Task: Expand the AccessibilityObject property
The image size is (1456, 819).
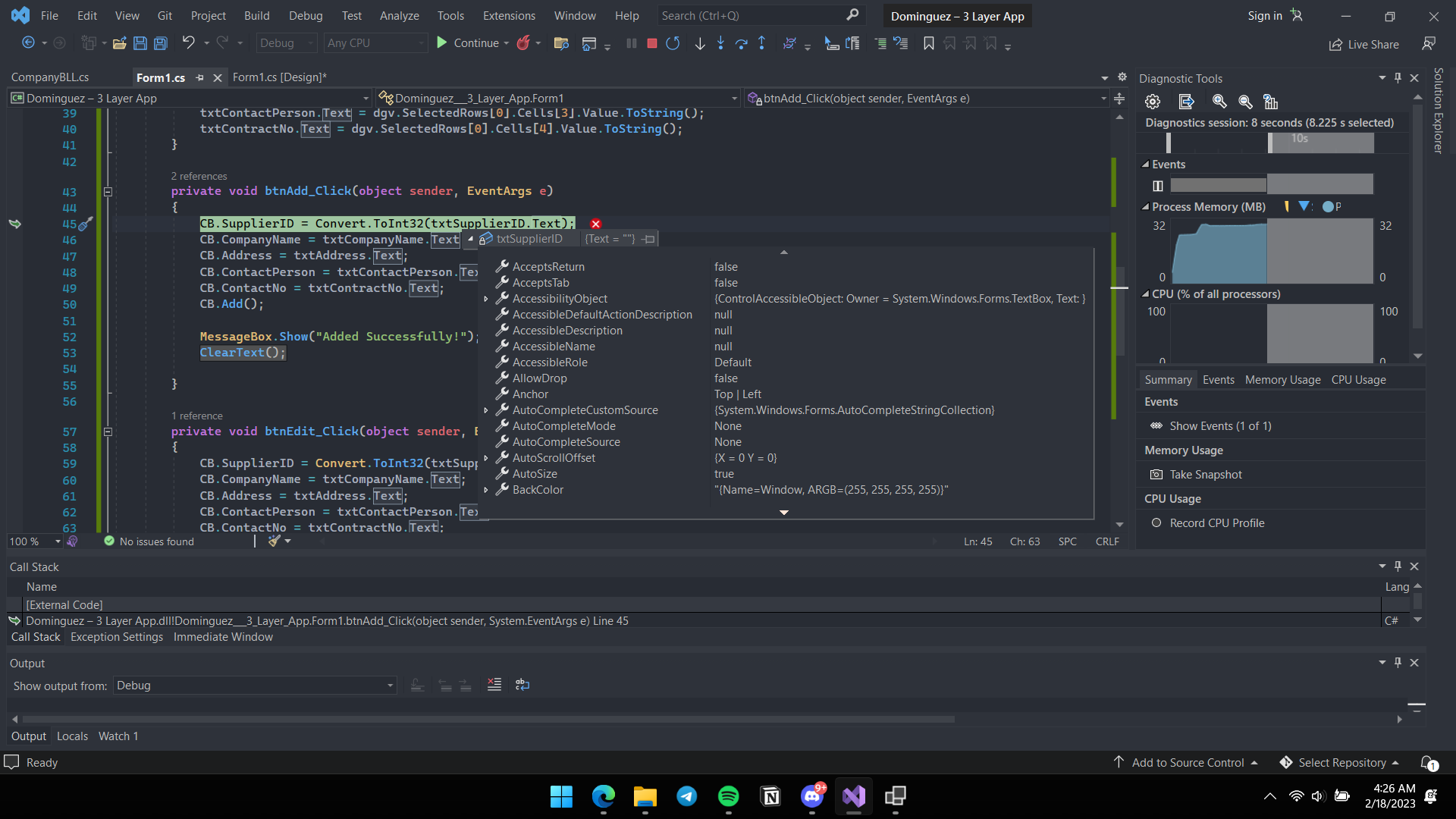Action: pos(486,299)
